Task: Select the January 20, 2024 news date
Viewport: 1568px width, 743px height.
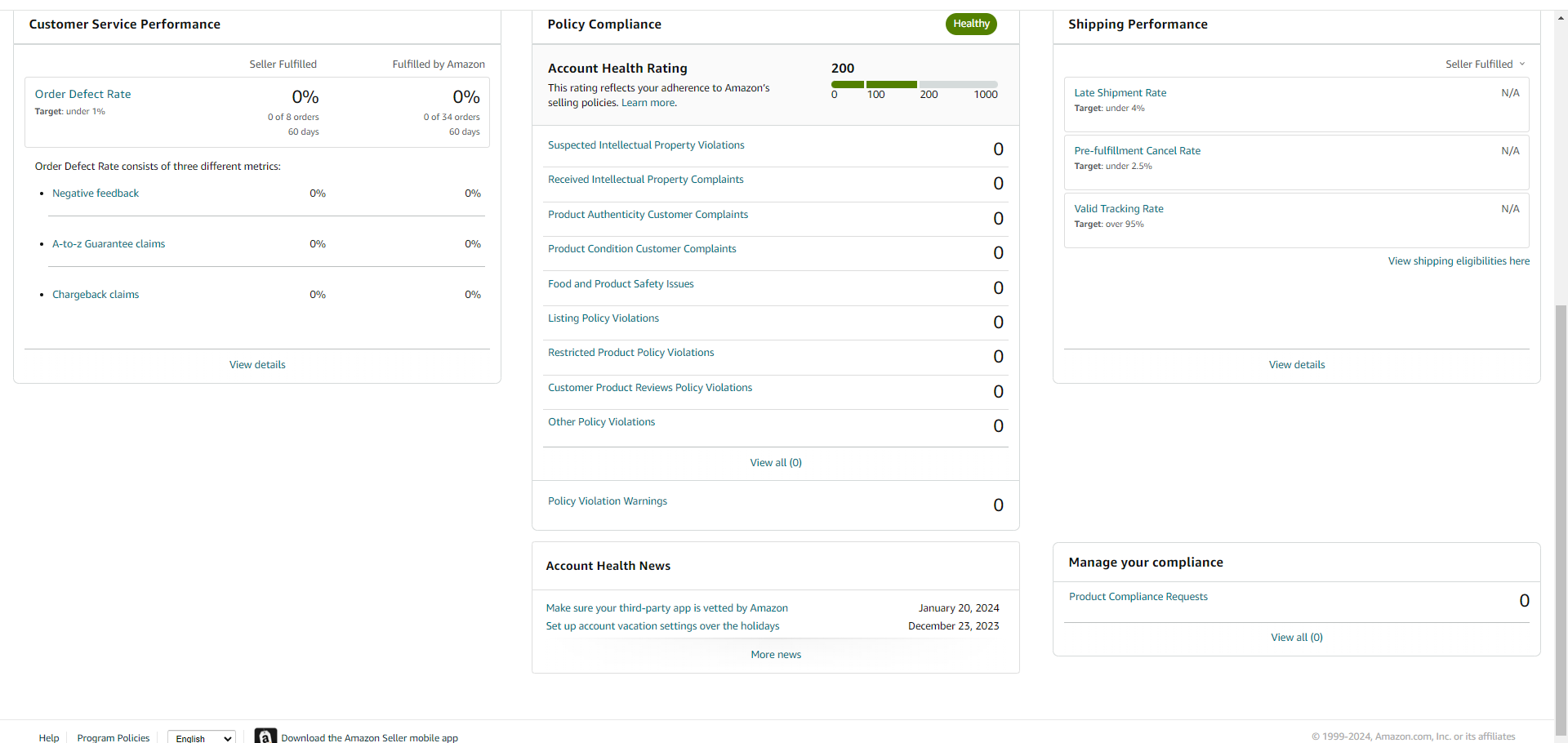Action: (x=959, y=608)
